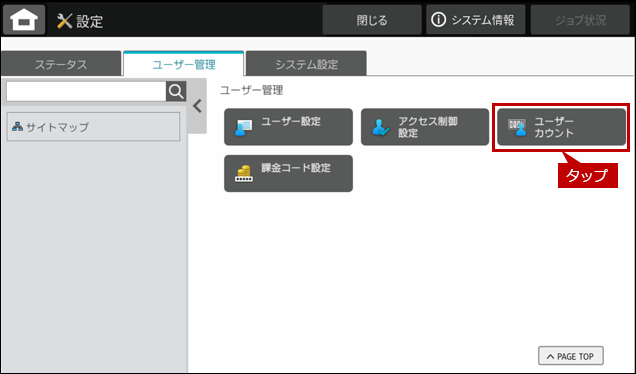Tap the ユーザーカウント tile label
This screenshot has width=636, height=374.
[x=554, y=127]
